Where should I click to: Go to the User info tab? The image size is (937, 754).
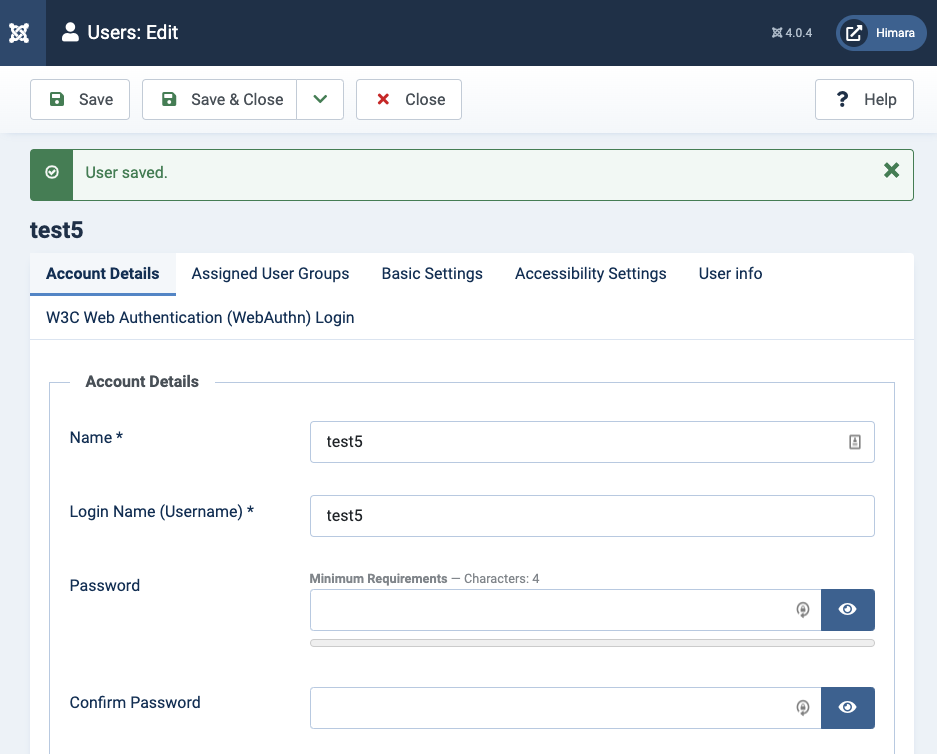click(730, 274)
